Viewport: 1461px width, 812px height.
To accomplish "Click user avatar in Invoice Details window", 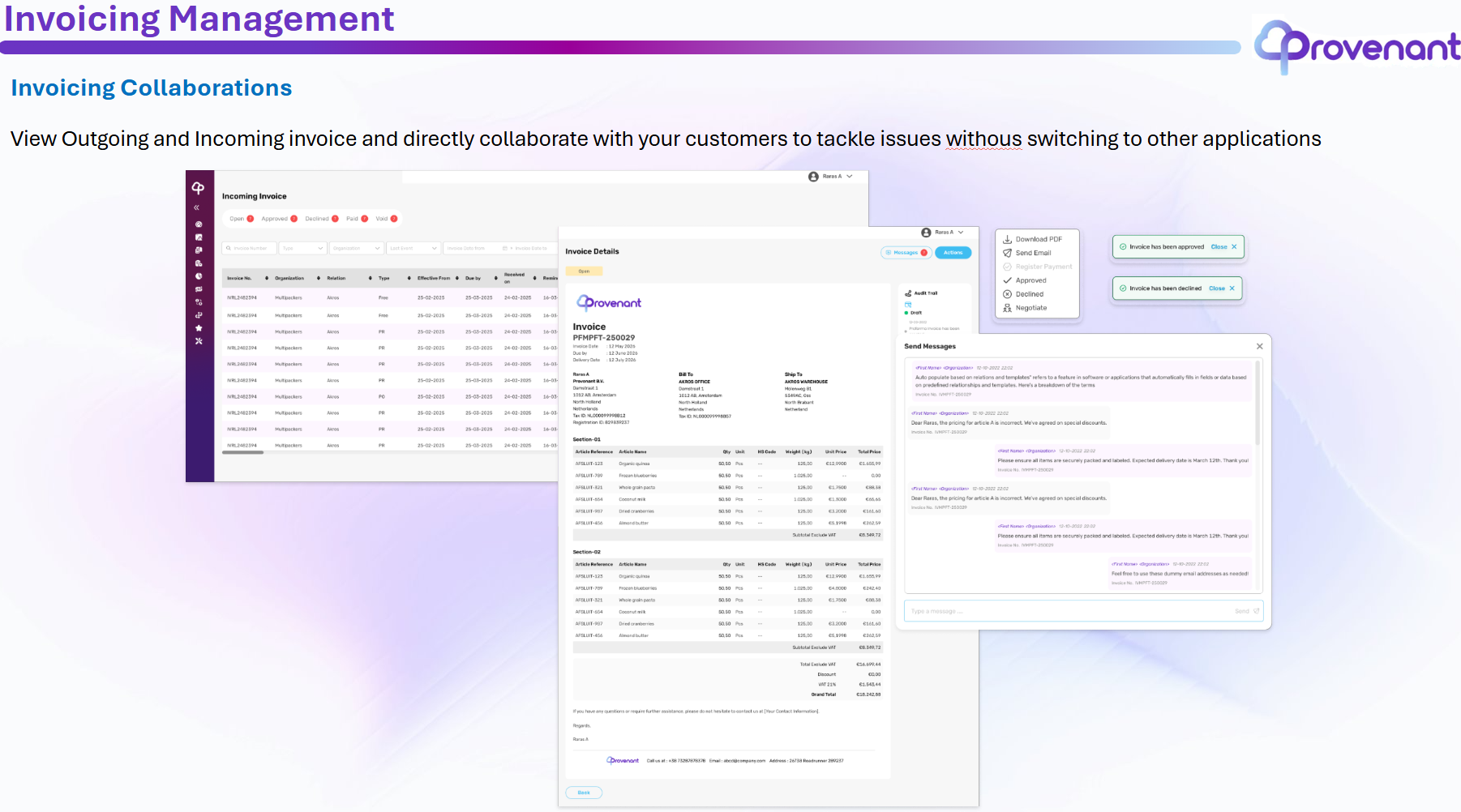I will click(926, 233).
